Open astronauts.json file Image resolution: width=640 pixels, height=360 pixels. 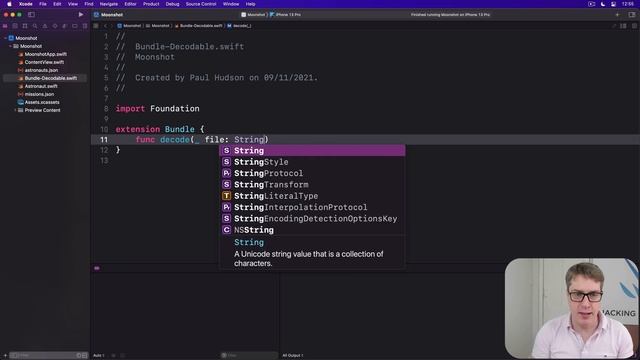pos(41,70)
